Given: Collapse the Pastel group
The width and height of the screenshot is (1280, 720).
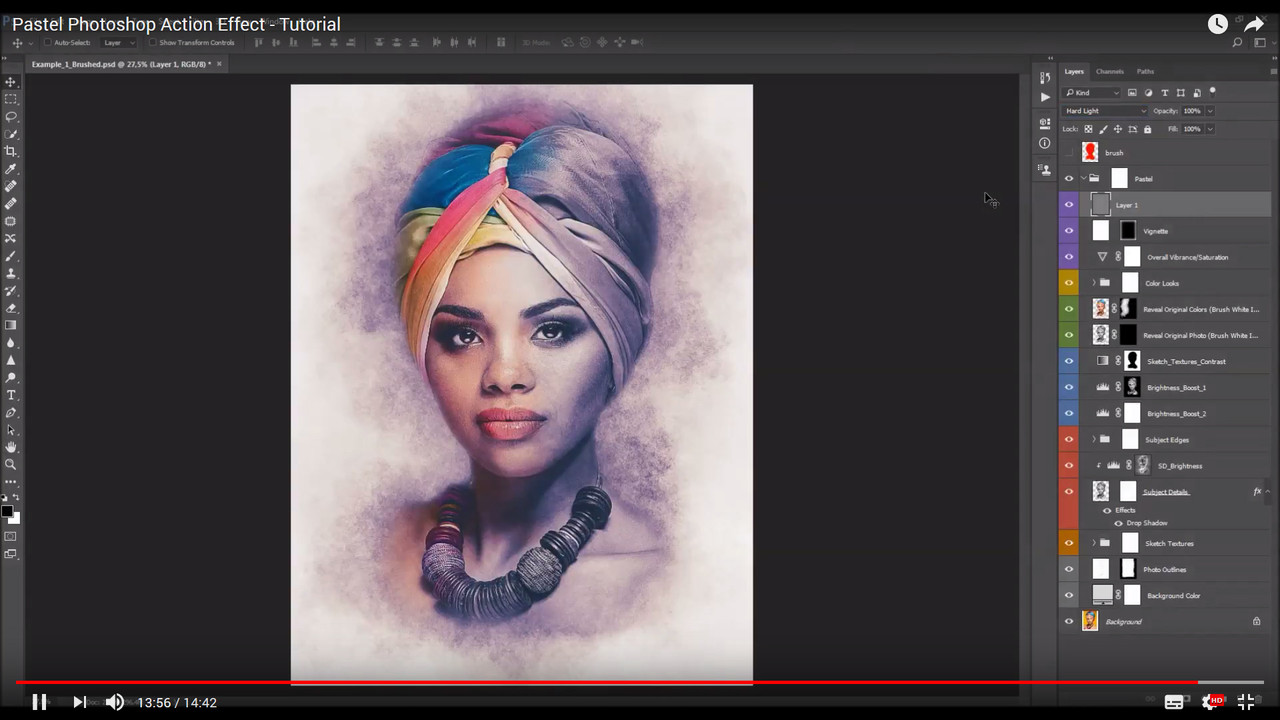Looking at the screenshot, I should [x=1083, y=179].
